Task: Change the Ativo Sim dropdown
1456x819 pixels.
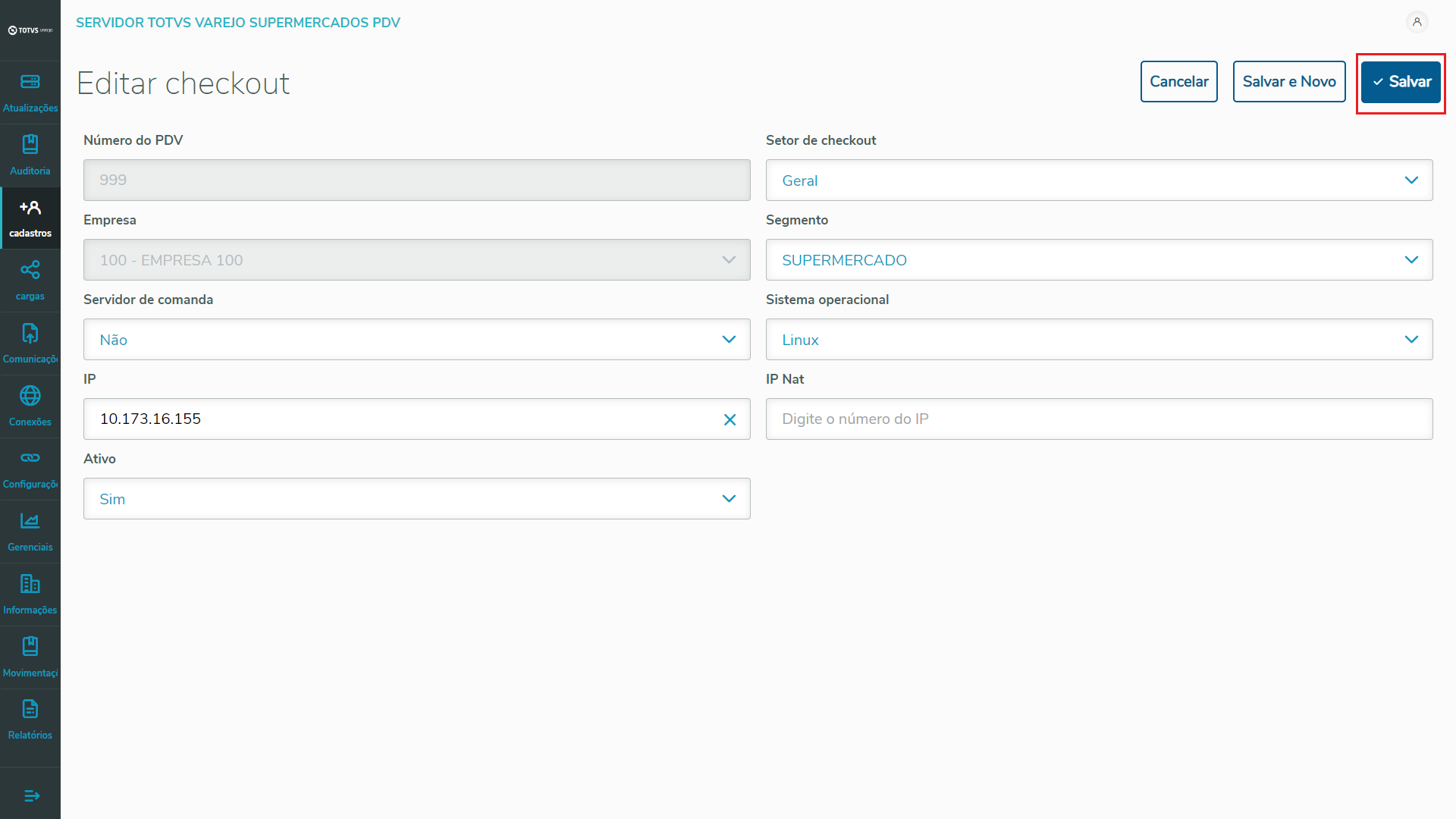Action: [x=416, y=499]
